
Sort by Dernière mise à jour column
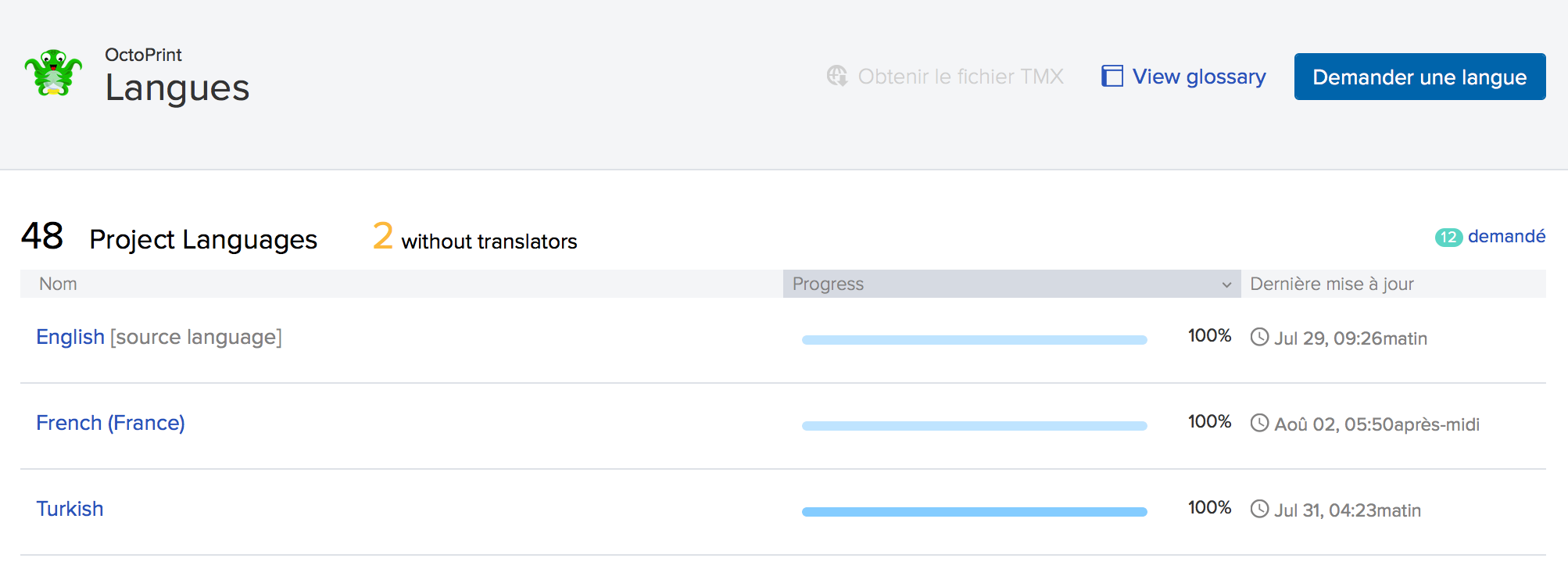(x=1331, y=284)
